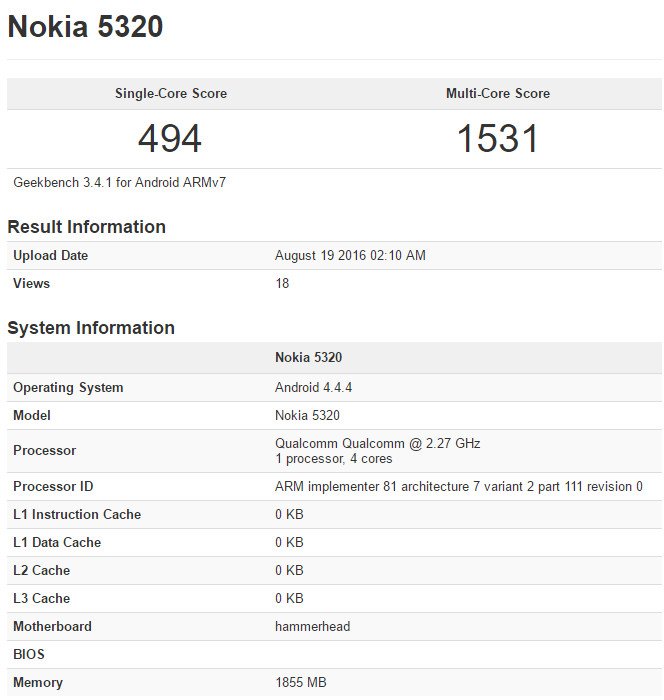This screenshot has width=664, height=700.
Task: Click the BIOS row label
Action: (x=30, y=655)
